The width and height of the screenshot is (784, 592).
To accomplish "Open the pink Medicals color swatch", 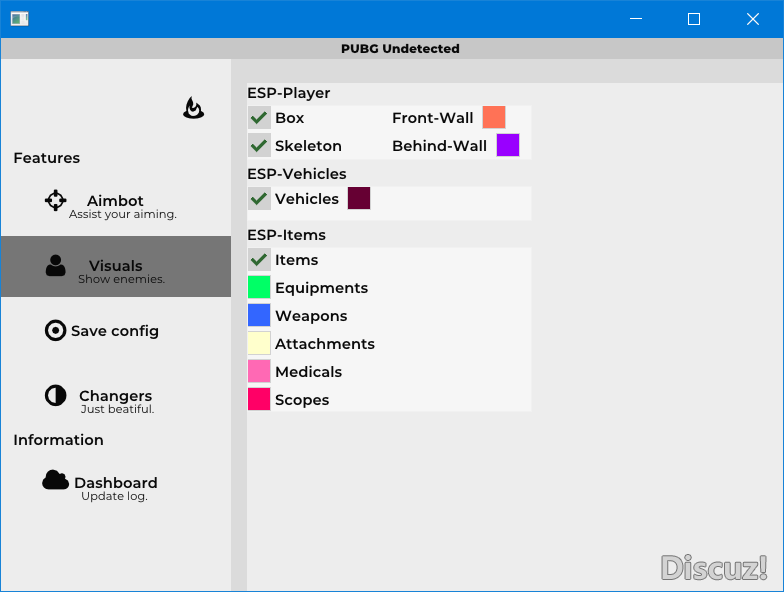I will point(259,372).
